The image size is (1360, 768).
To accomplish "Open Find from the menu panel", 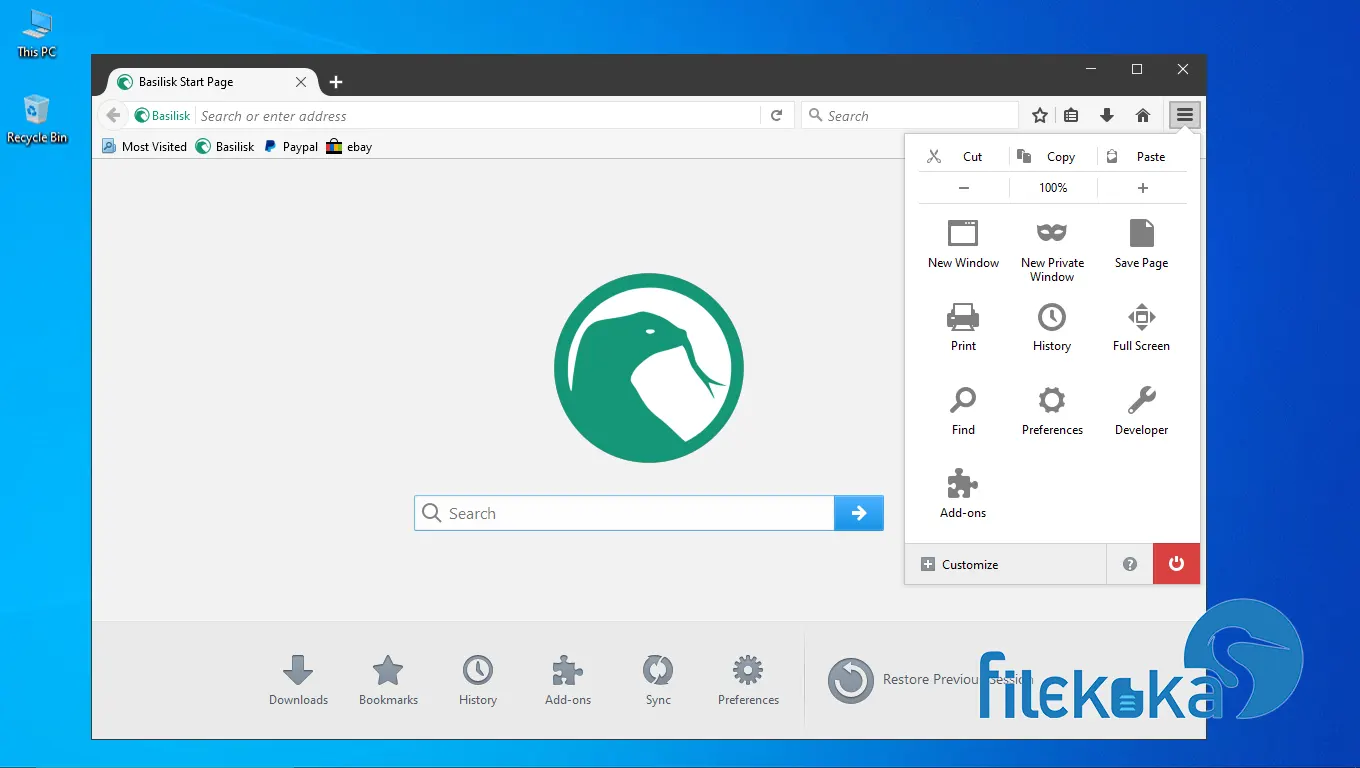I will click(x=963, y=411).
